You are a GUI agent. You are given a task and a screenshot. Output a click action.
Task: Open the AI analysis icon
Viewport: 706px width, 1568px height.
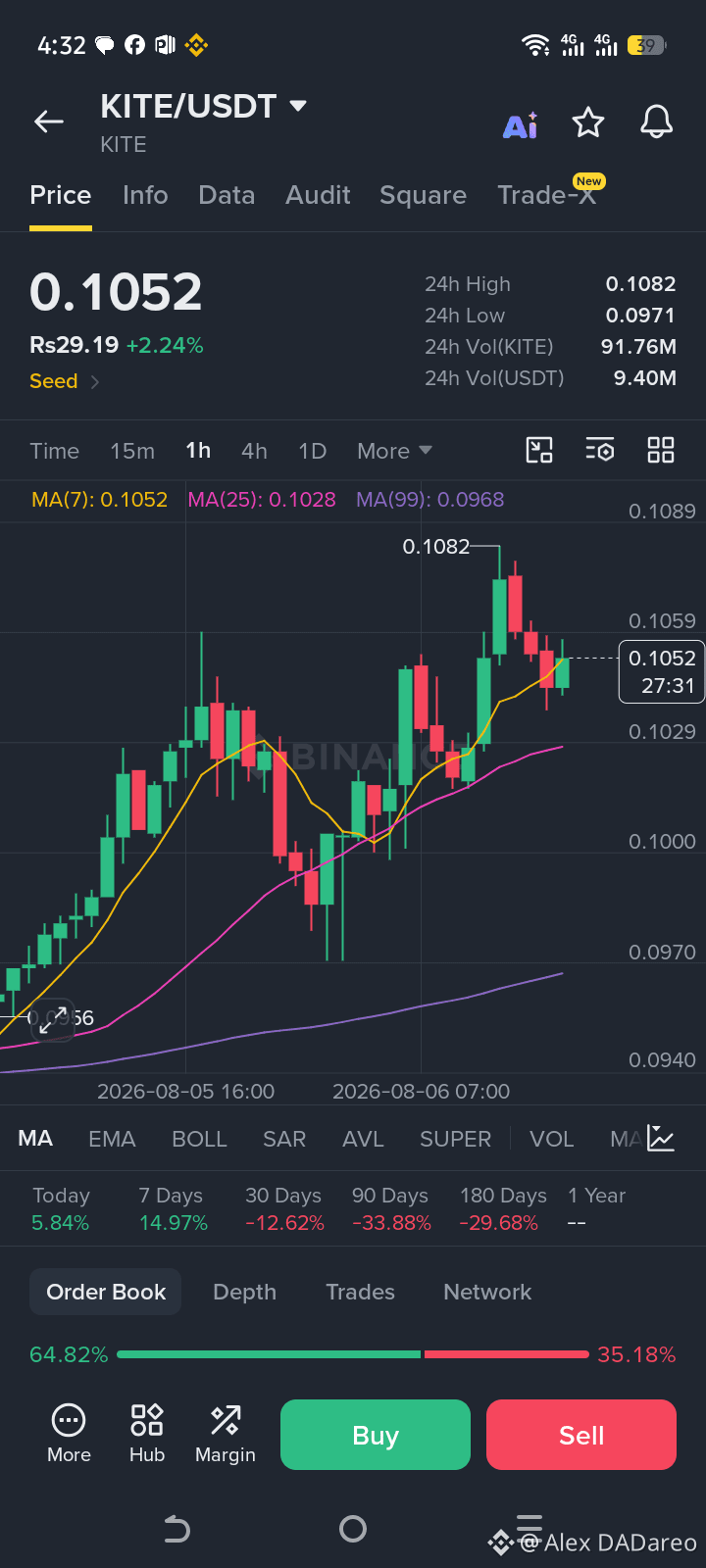[521, 124]
